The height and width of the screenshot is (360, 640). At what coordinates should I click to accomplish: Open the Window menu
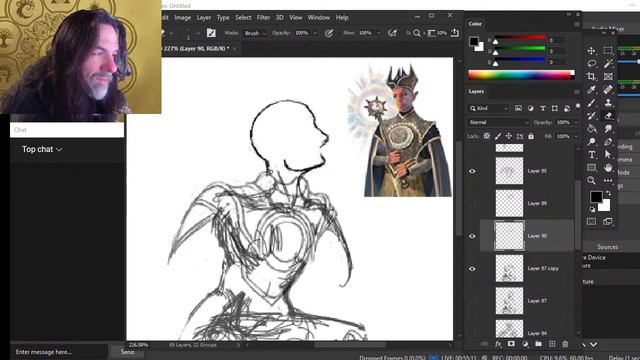click(x=318, y=18)
